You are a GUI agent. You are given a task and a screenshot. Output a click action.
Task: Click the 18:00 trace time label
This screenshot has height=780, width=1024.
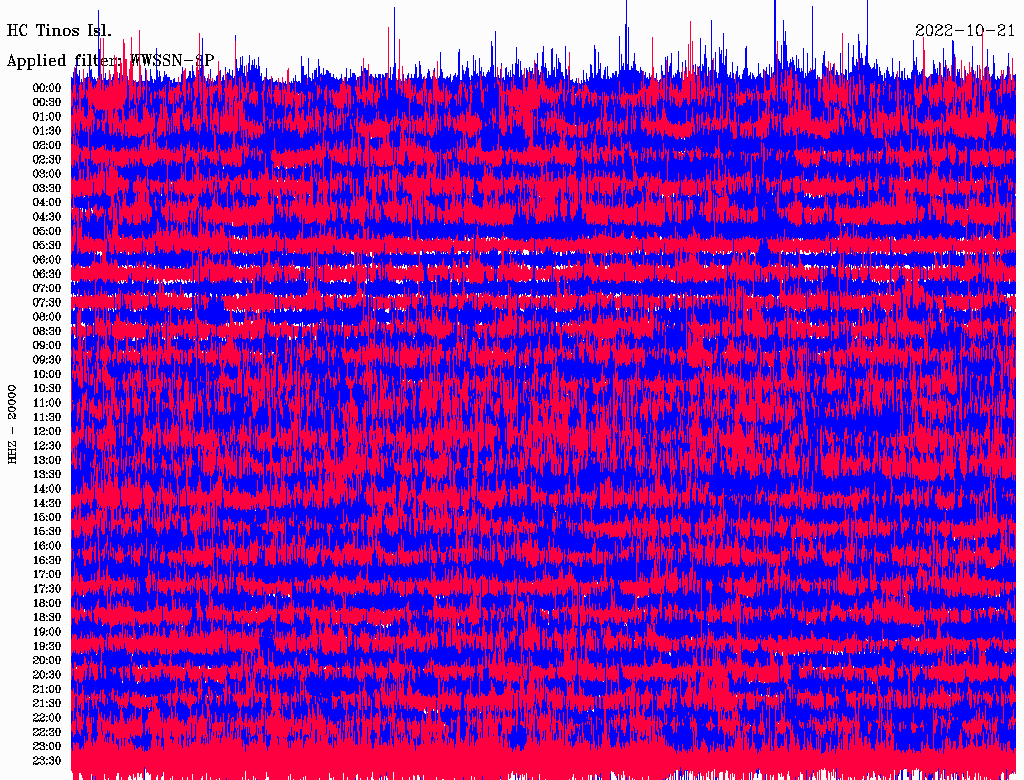point(47,603)
